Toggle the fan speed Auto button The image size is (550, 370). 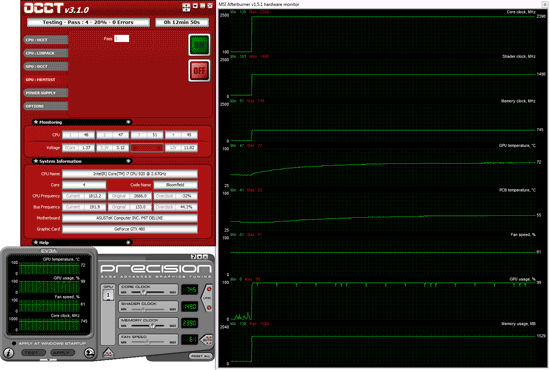coord(207,339)
